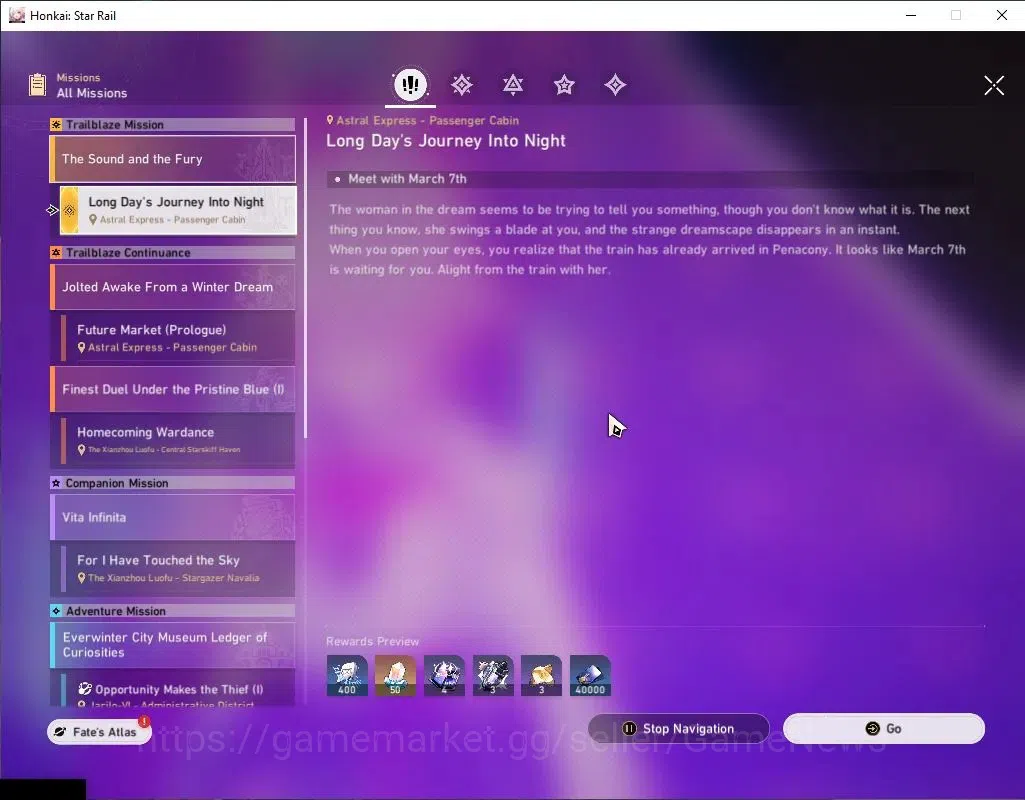
Task: View the 40000 credits reward icon
Action: click(x=590, y=675)
